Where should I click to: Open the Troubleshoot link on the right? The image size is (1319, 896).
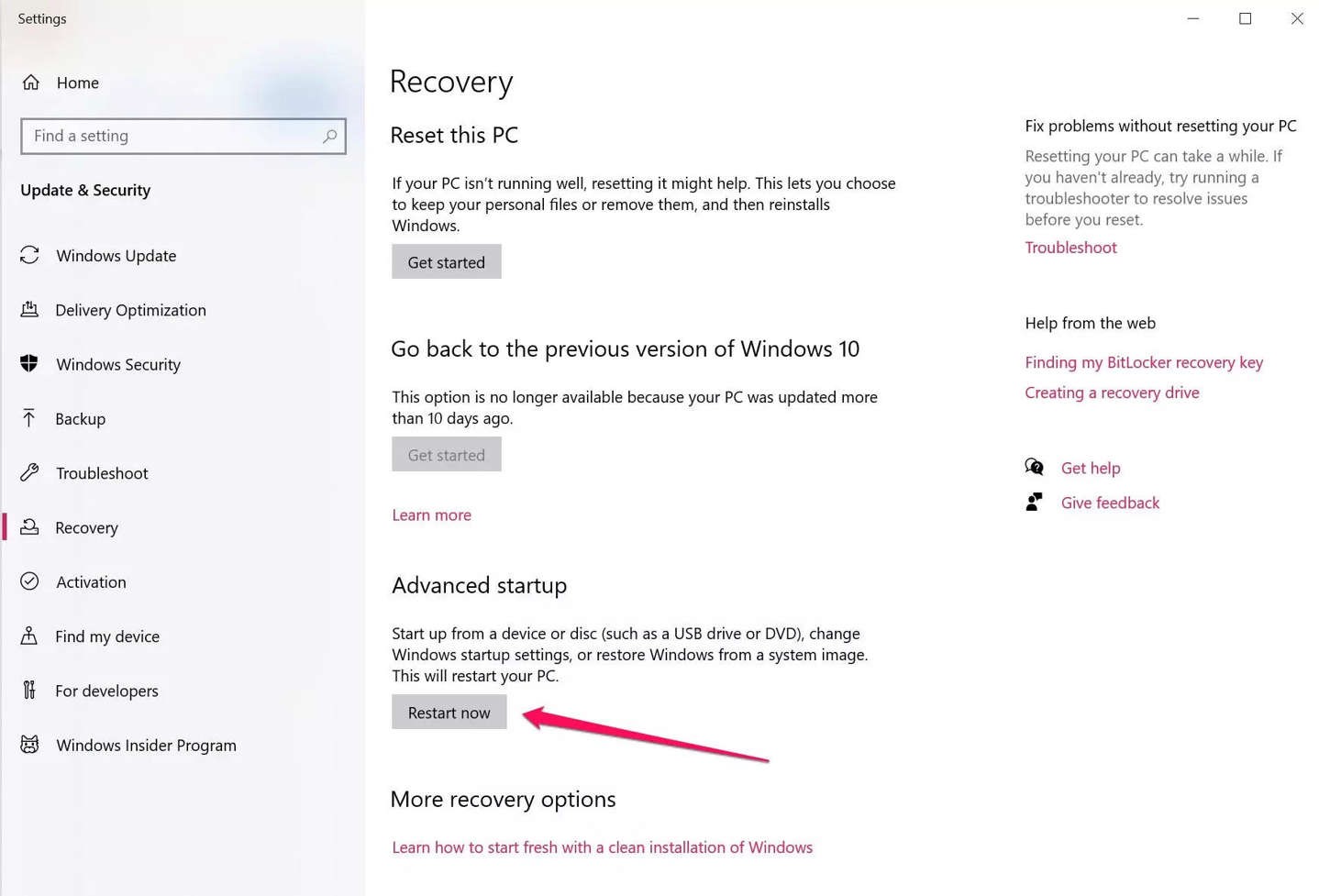click(x=1070, y=248)
